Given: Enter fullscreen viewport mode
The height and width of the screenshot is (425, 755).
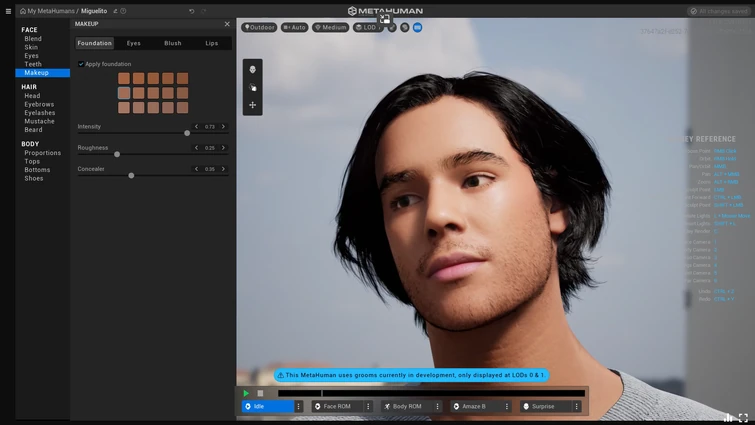Looking at the screenshot, I should pyautogui.click(x=743, y=418).
